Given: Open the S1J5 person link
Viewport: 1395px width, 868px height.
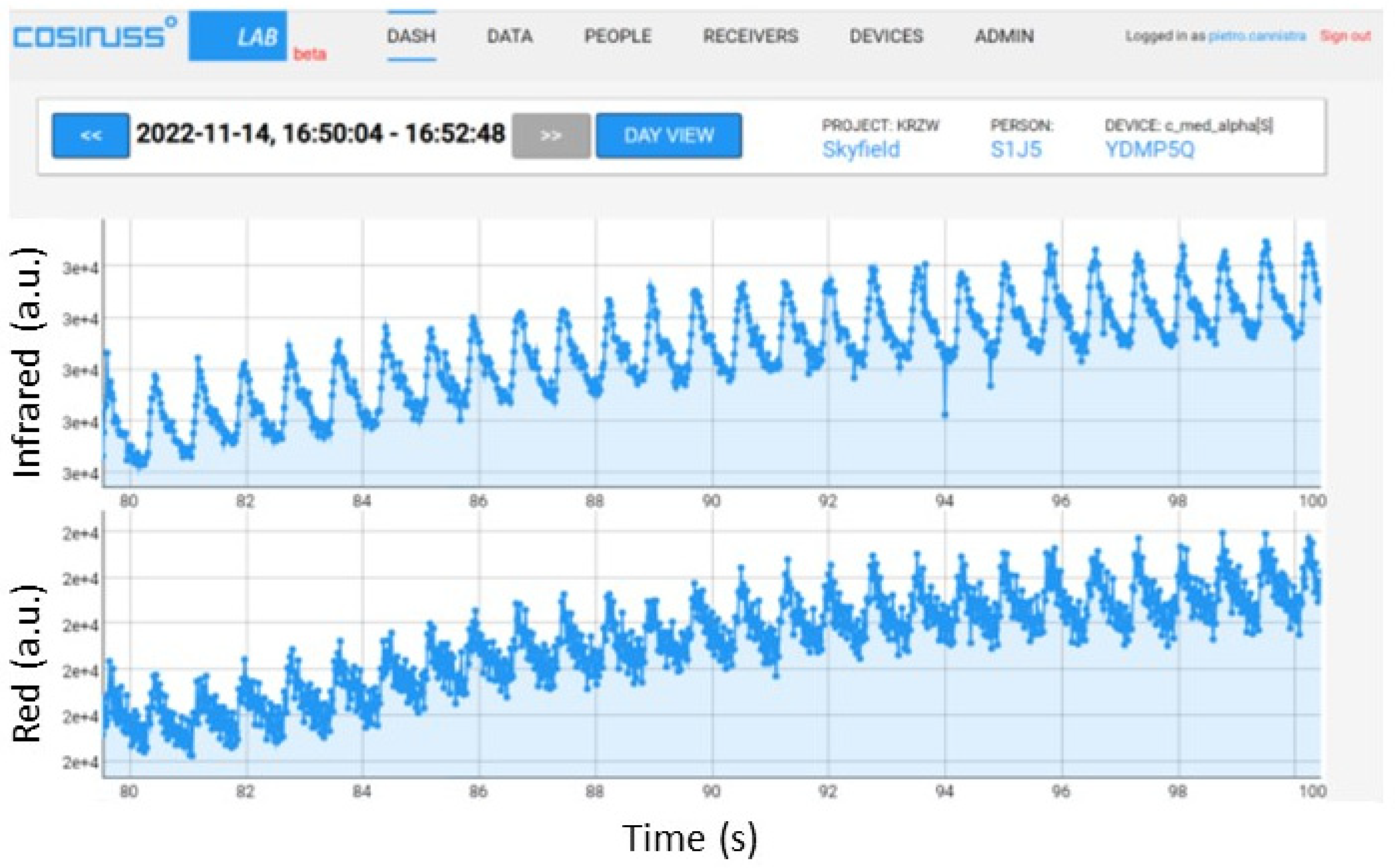Looking at the screenshot, I should click(1016, 150).
